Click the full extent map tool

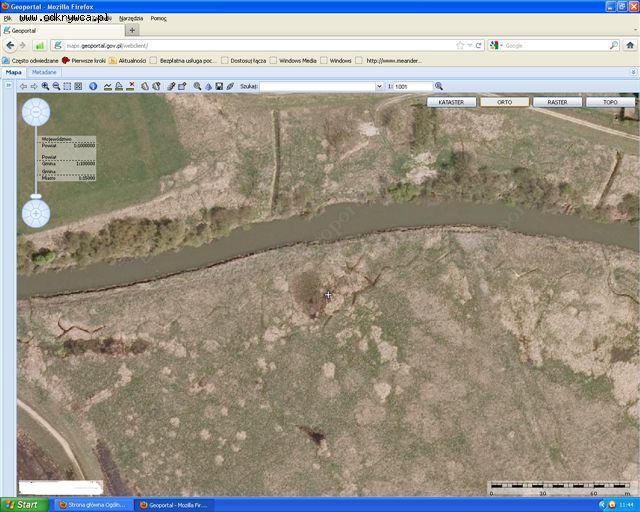point(78,86)
